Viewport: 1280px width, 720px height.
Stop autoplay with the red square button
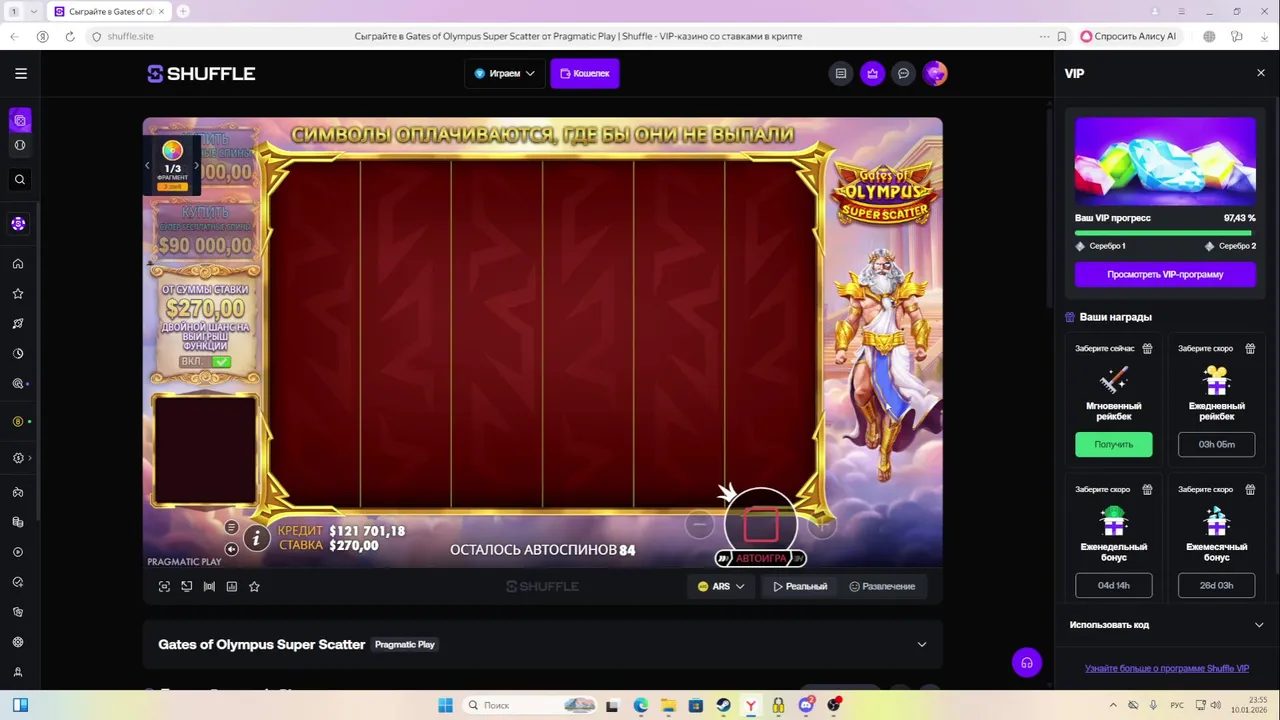pos(761,524)
